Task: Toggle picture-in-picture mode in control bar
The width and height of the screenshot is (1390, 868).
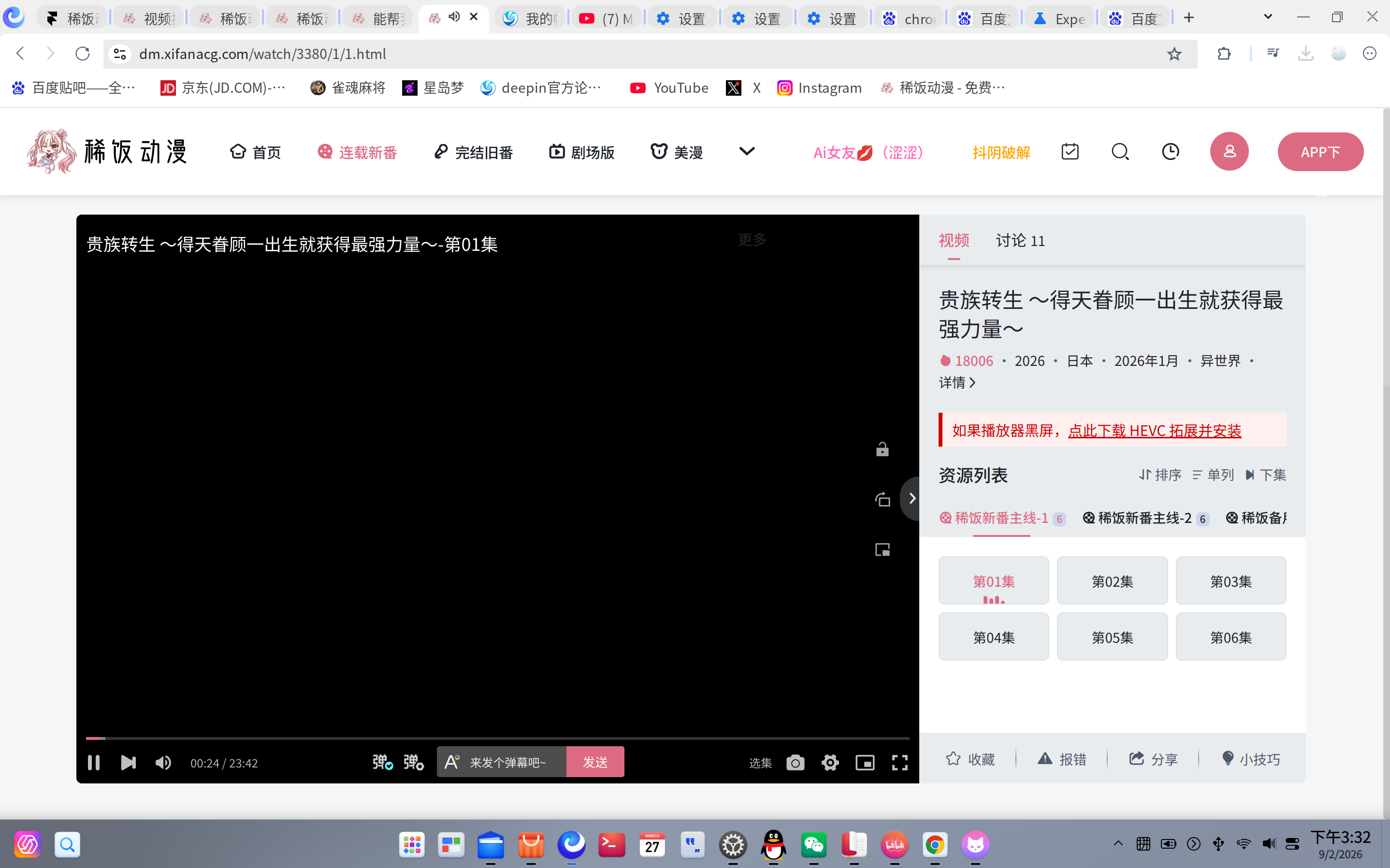Action: pyautogui.click(x=864, y=762)
